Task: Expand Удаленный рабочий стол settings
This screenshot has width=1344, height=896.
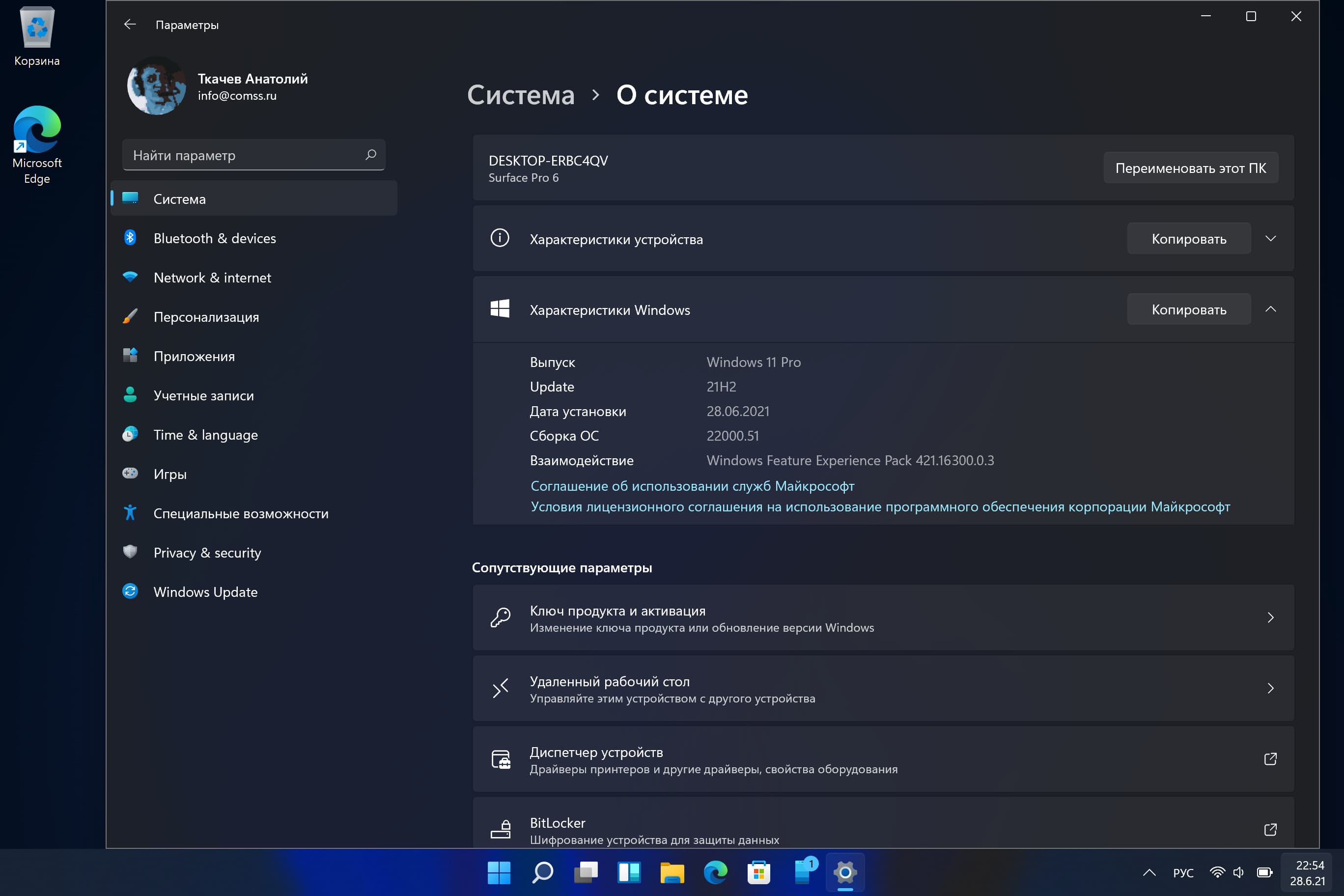Action: pos(1270,688)
